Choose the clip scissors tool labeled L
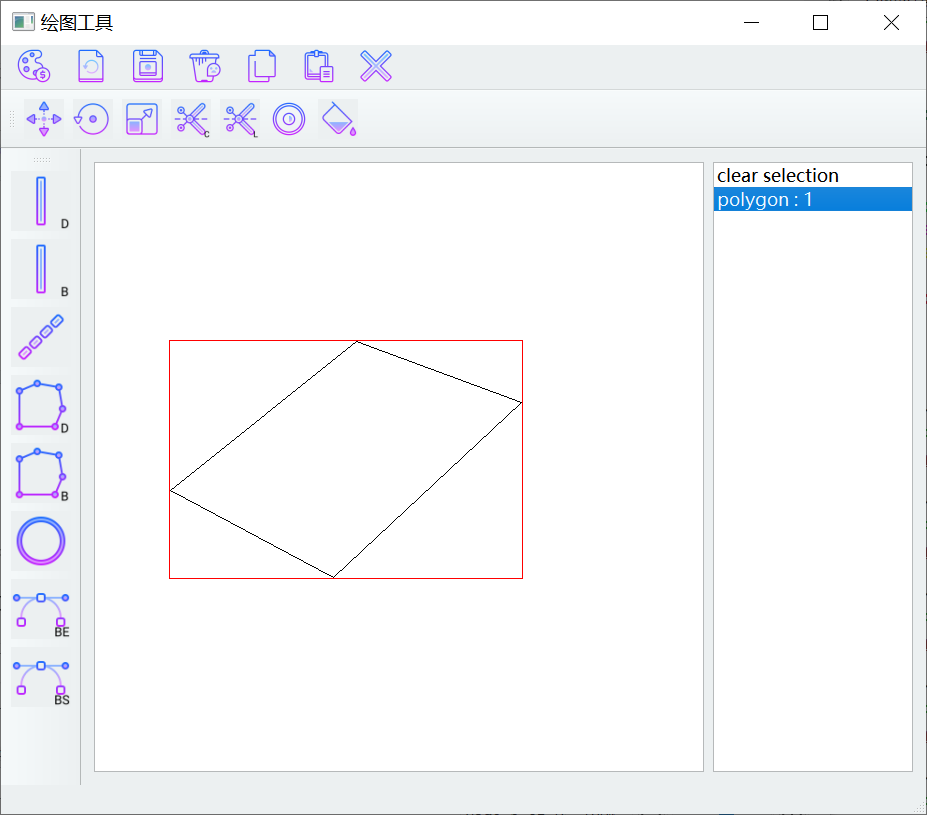The image size is (927, 815). (x=240, y=119)
